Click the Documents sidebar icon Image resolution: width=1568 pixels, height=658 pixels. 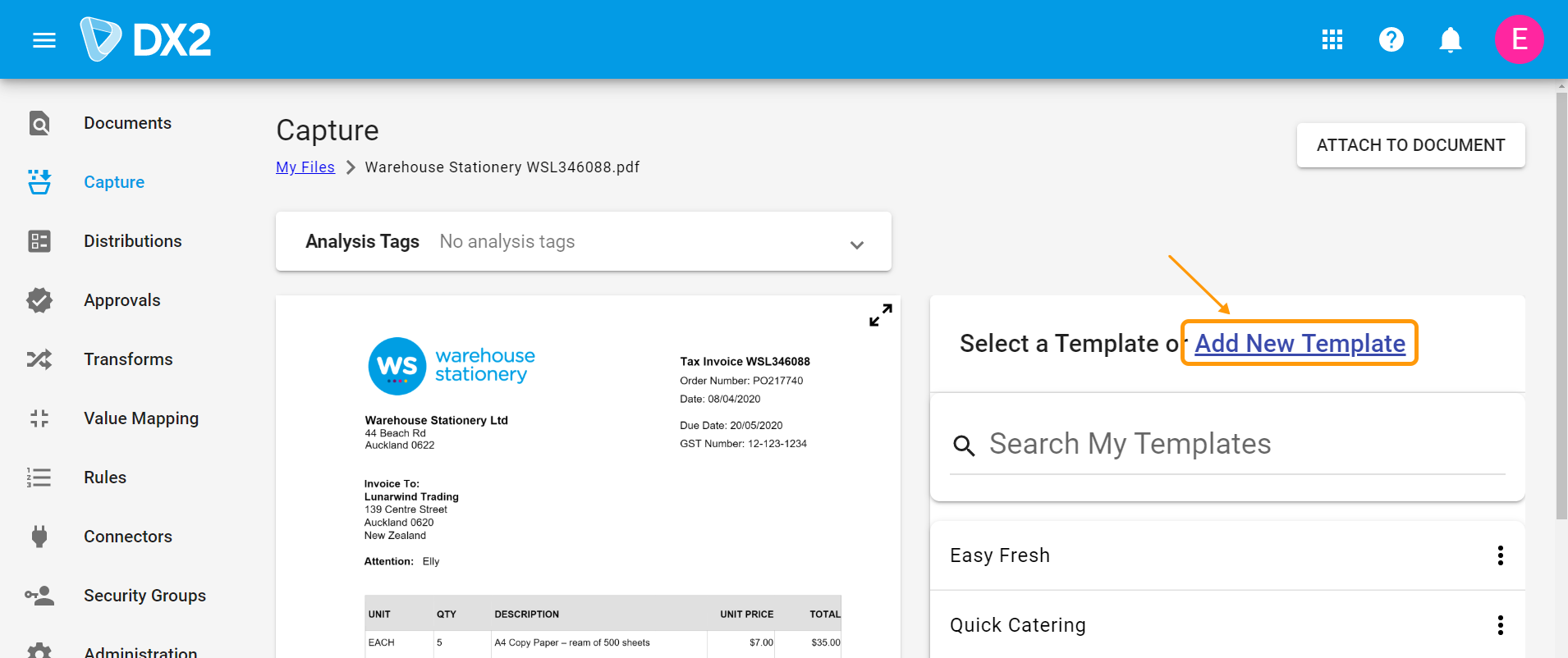pos(39,123)
